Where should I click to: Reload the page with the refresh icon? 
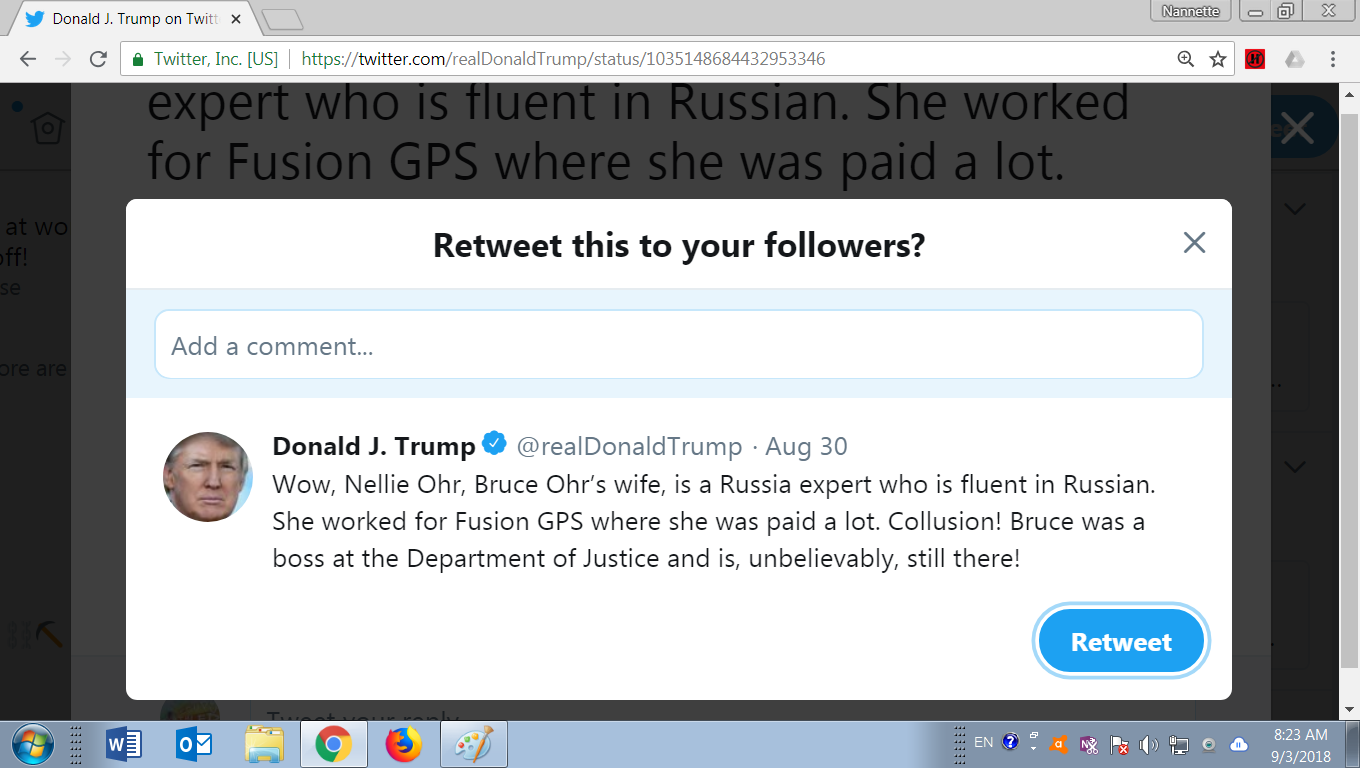[98, 59]
